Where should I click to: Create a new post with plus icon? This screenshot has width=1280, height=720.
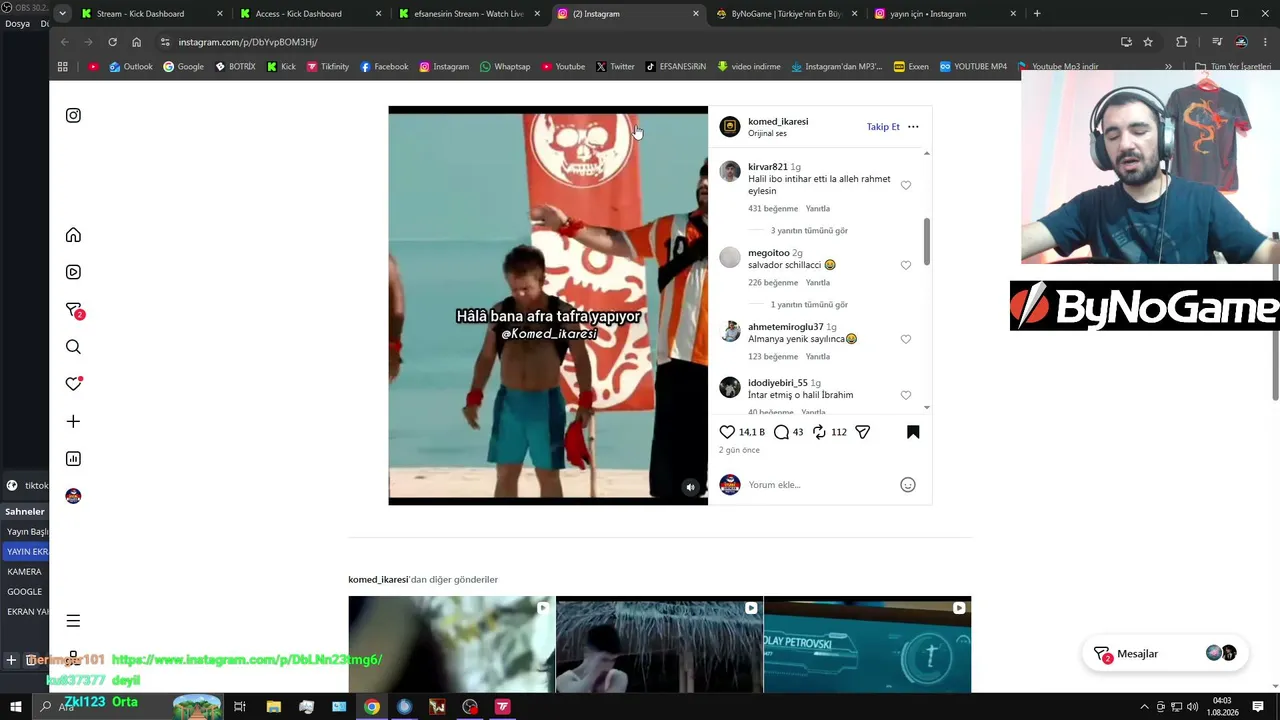click(x=73, y=422)
